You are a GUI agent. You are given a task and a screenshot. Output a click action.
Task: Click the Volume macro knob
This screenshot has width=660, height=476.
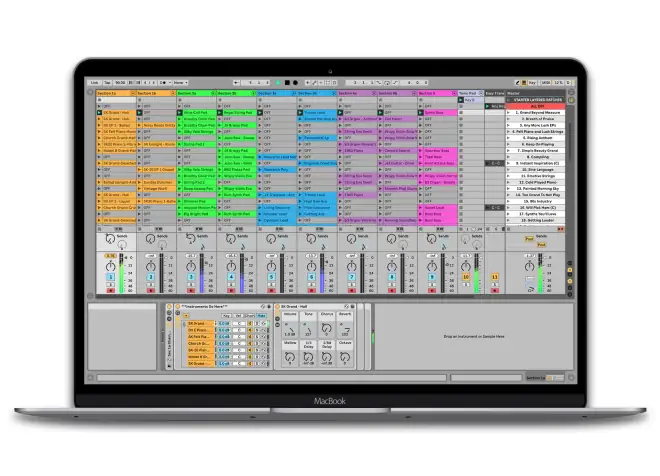click(290, 329)
